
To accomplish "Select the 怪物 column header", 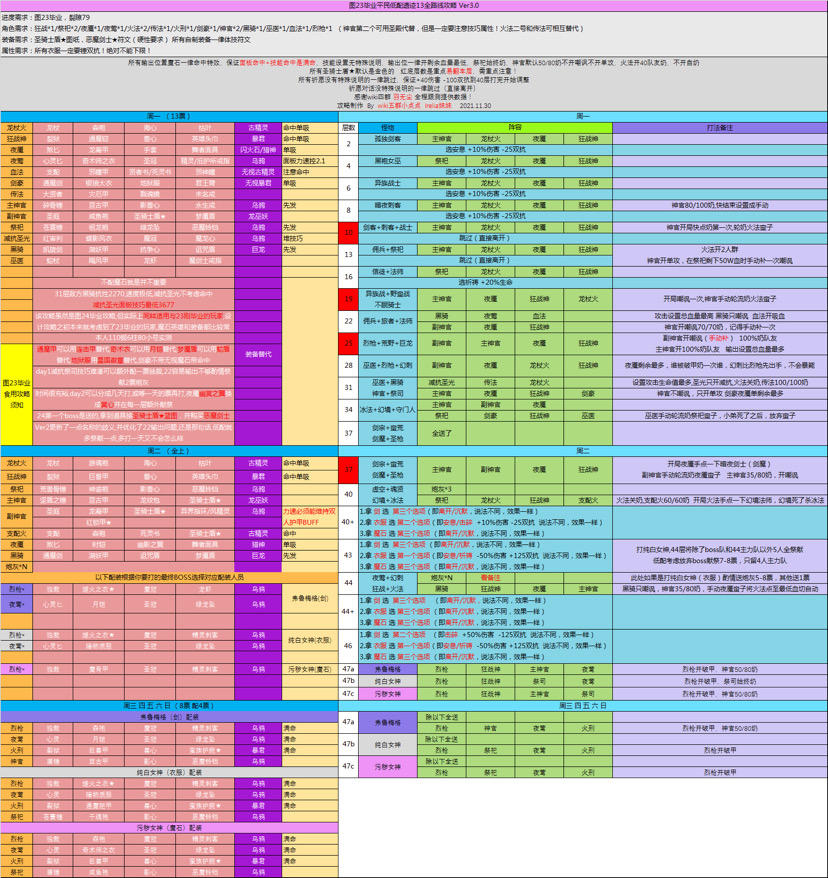I will [x=387, y=128].
